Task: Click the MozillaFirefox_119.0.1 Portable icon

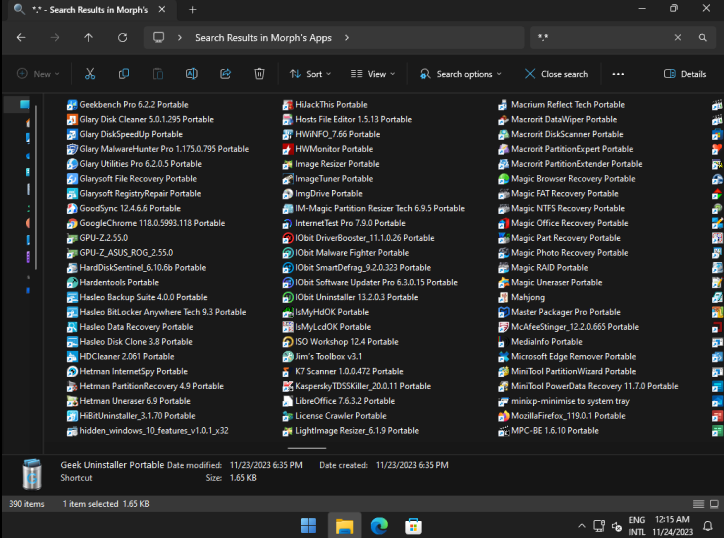Action: click(x=503, y=416)
